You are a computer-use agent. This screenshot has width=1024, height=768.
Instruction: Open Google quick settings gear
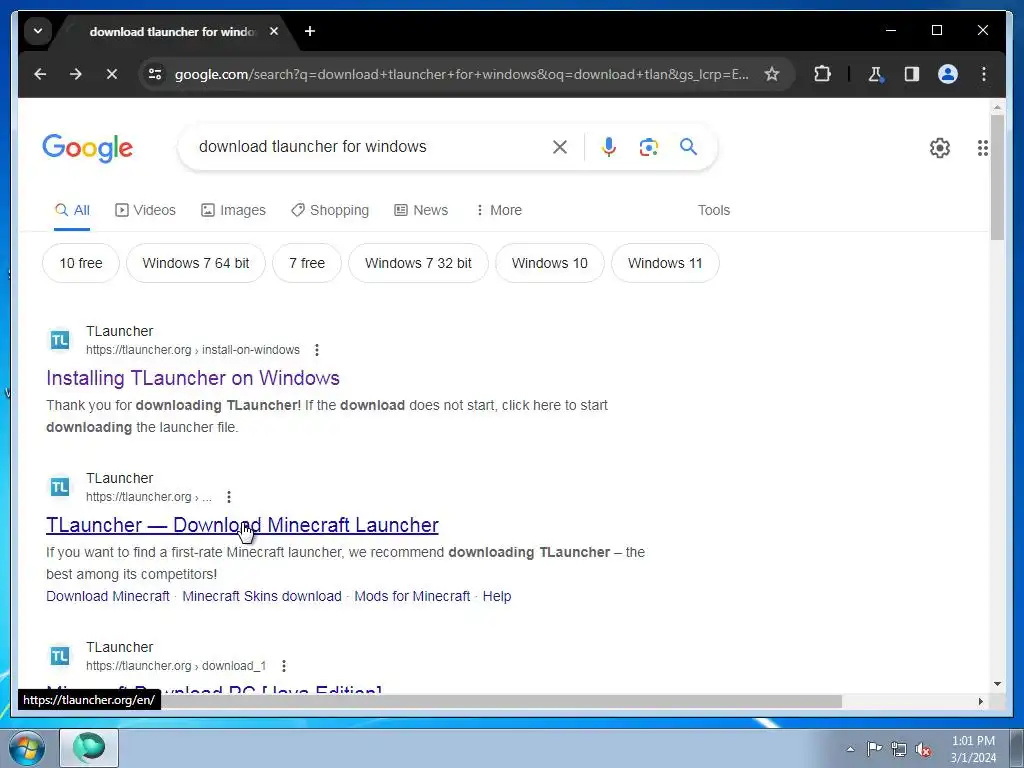pyautogui.click(x=940, y=148)
